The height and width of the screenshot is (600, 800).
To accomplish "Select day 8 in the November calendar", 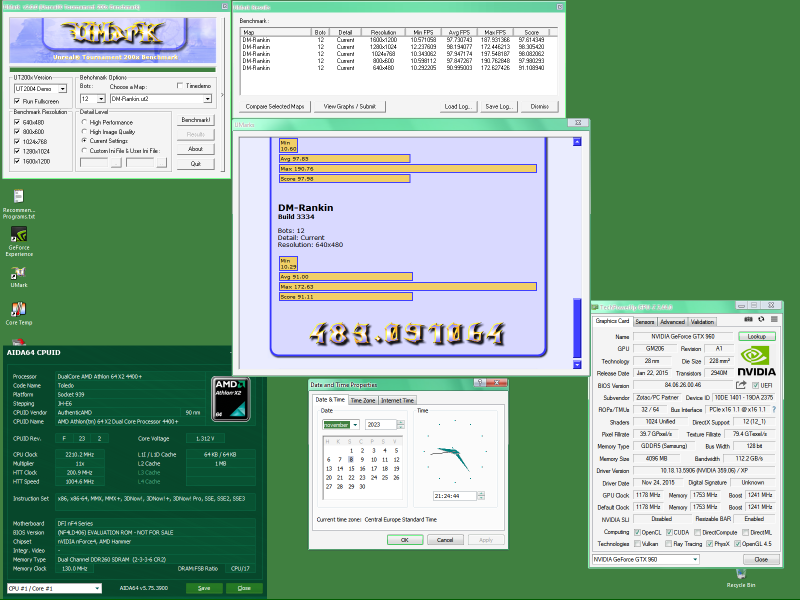I will (x=351, y=460).
